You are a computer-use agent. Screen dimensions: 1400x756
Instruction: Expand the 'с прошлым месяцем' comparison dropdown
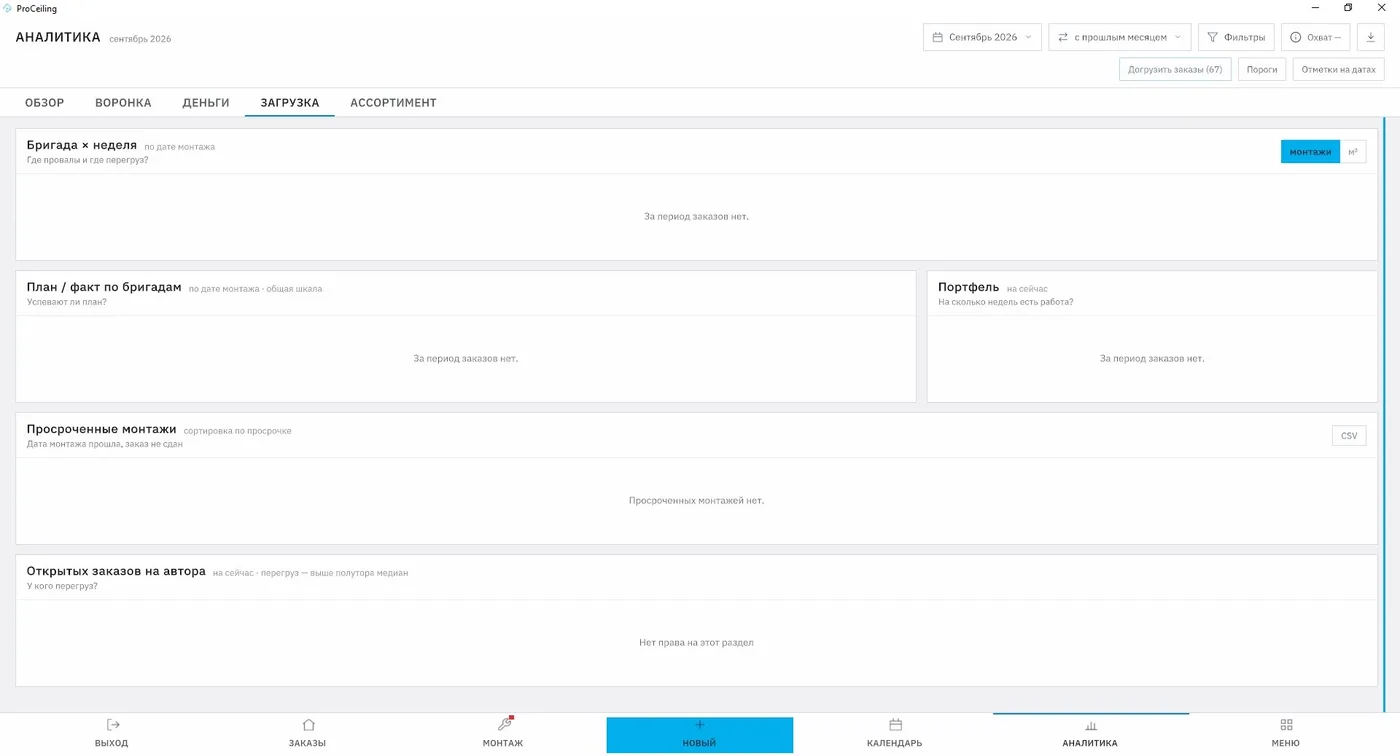coord(1120,37)
